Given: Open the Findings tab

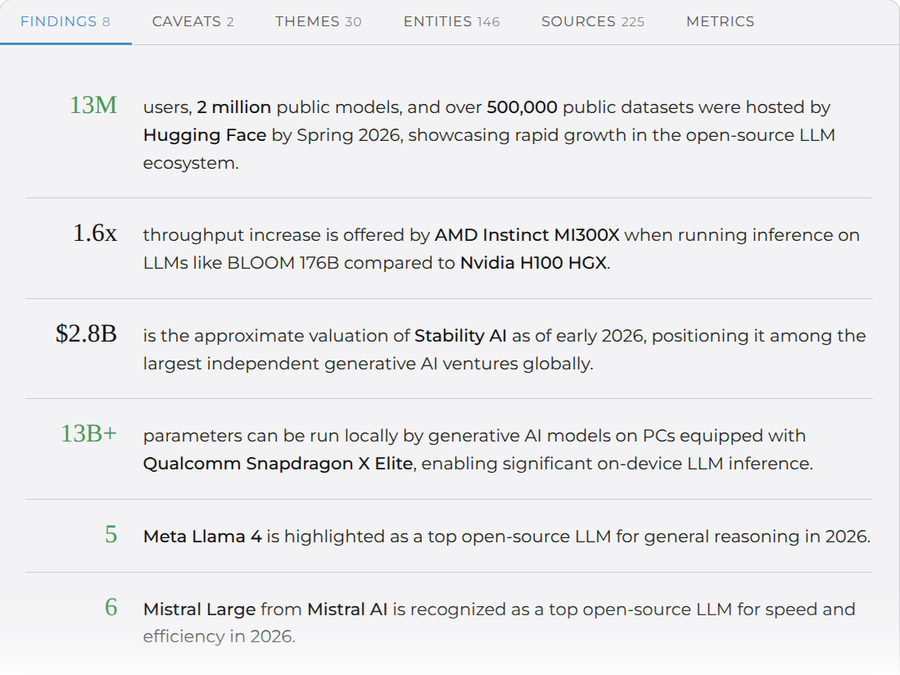Looking at the screenshot, I should click(x=65, y=22).
